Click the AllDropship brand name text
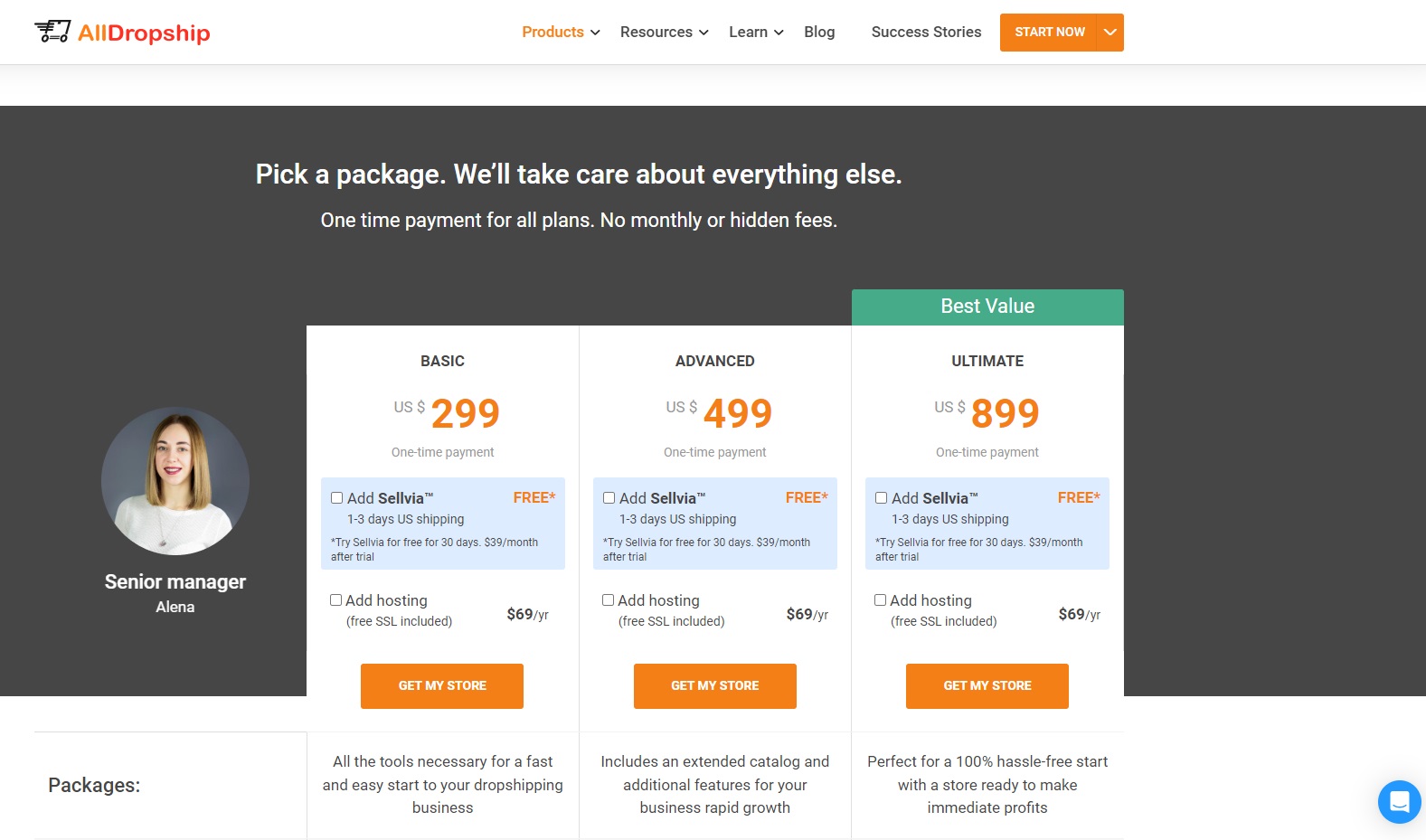Screen dimensions: 1426x840 tap(144, 33)
